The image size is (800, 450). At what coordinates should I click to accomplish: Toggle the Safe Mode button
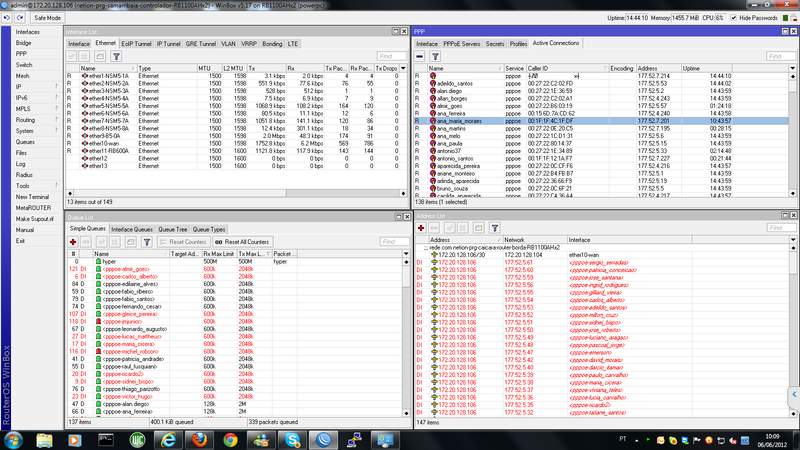click(47, 18)
